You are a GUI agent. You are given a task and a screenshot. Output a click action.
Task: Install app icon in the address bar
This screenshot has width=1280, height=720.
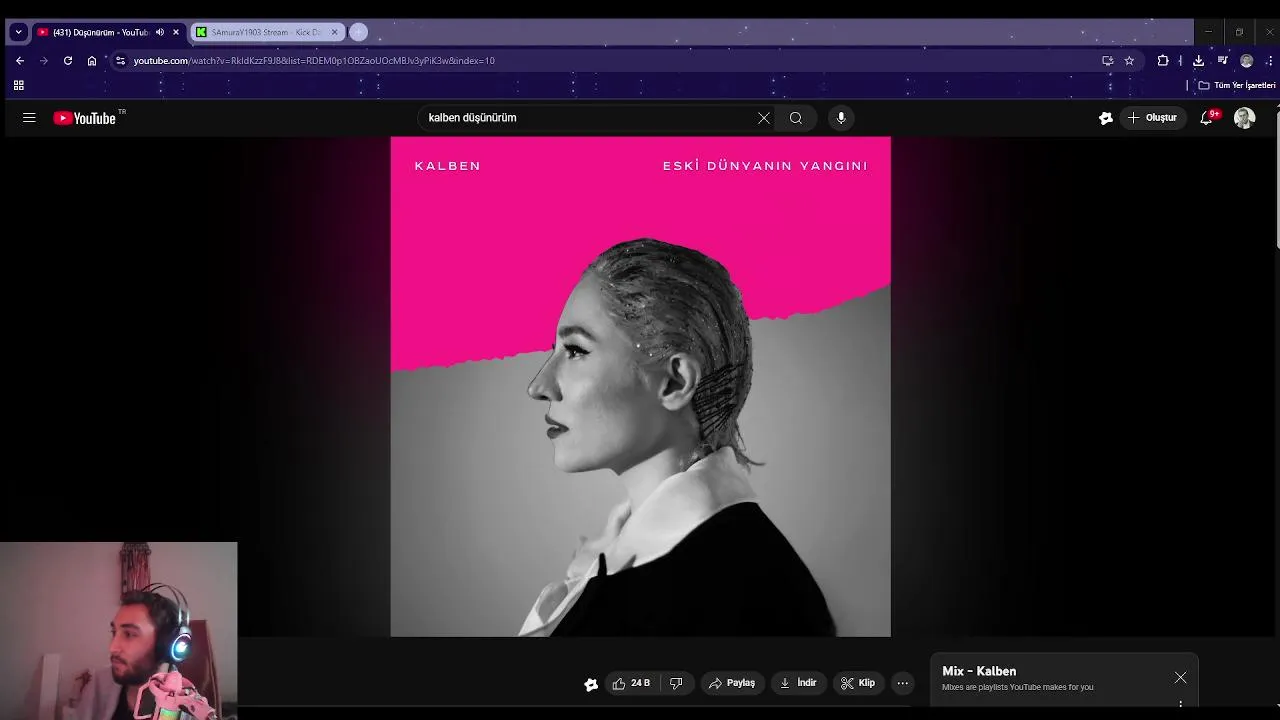pos(1107,61)
